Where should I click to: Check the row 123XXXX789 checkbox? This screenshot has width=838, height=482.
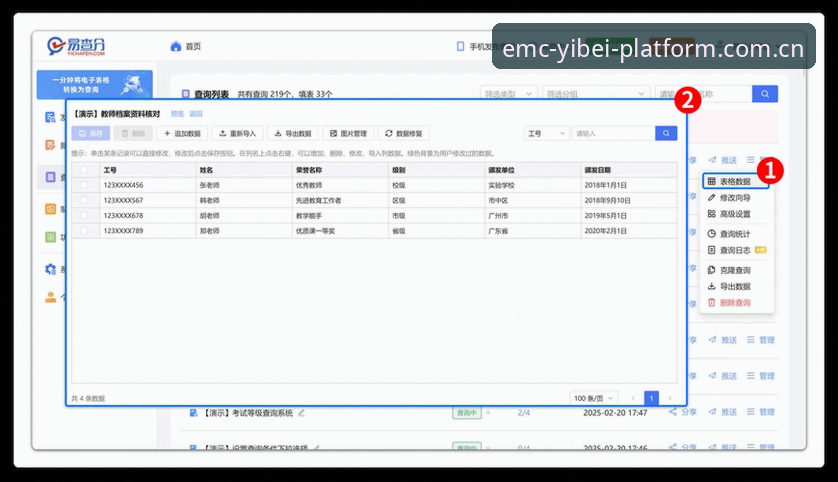[x=84, y=231]
